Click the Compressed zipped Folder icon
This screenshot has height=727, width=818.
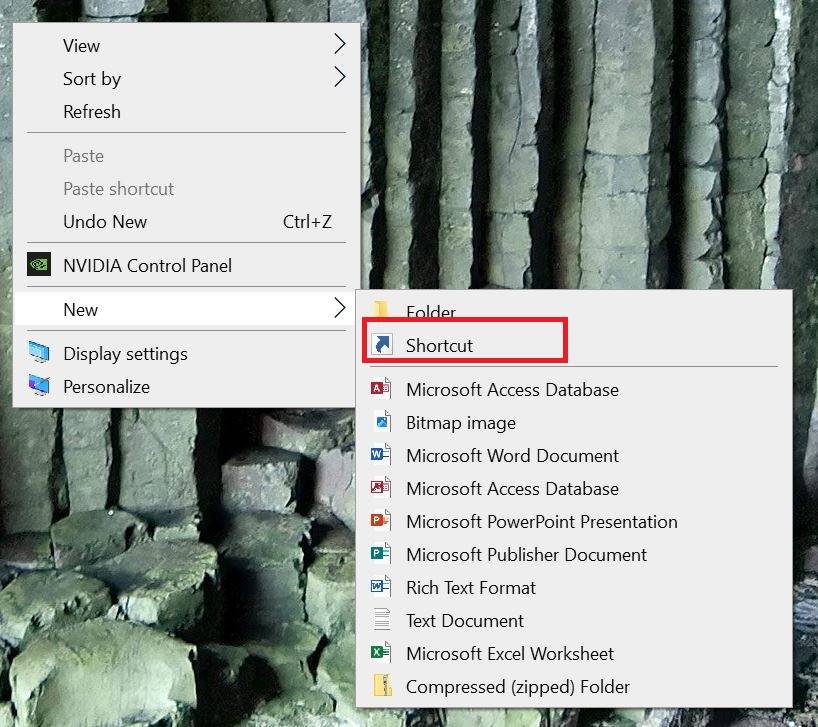click(x=381, y=687)
